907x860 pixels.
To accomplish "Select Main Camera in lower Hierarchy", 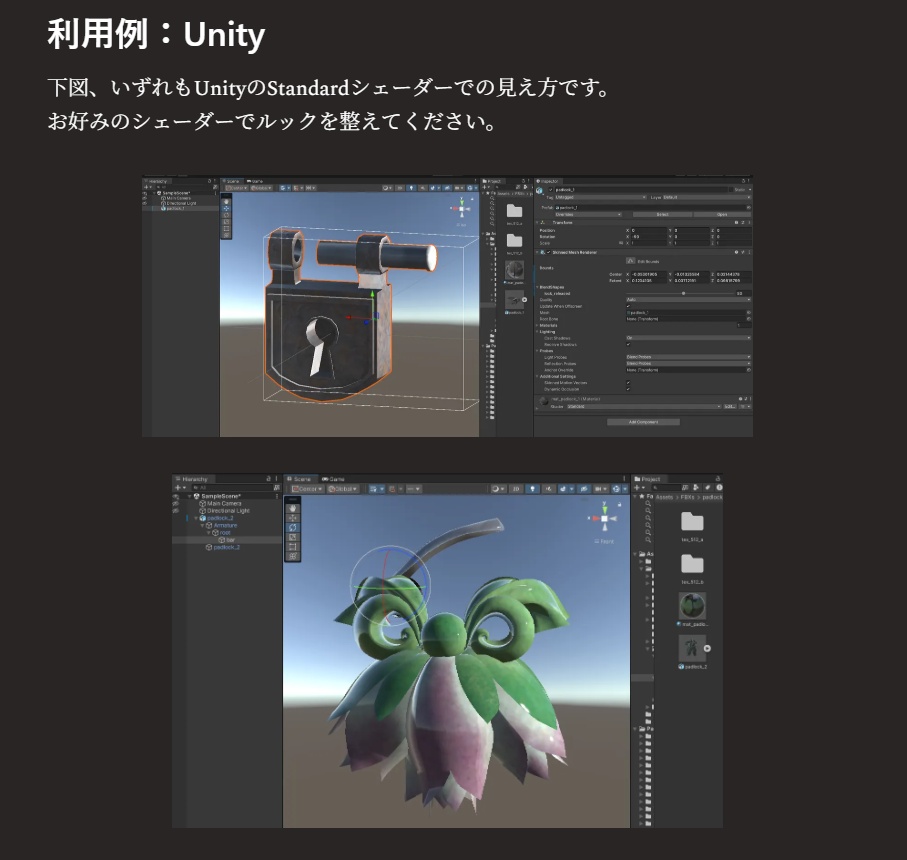I will pyautogui.click(x=220, y=503).
